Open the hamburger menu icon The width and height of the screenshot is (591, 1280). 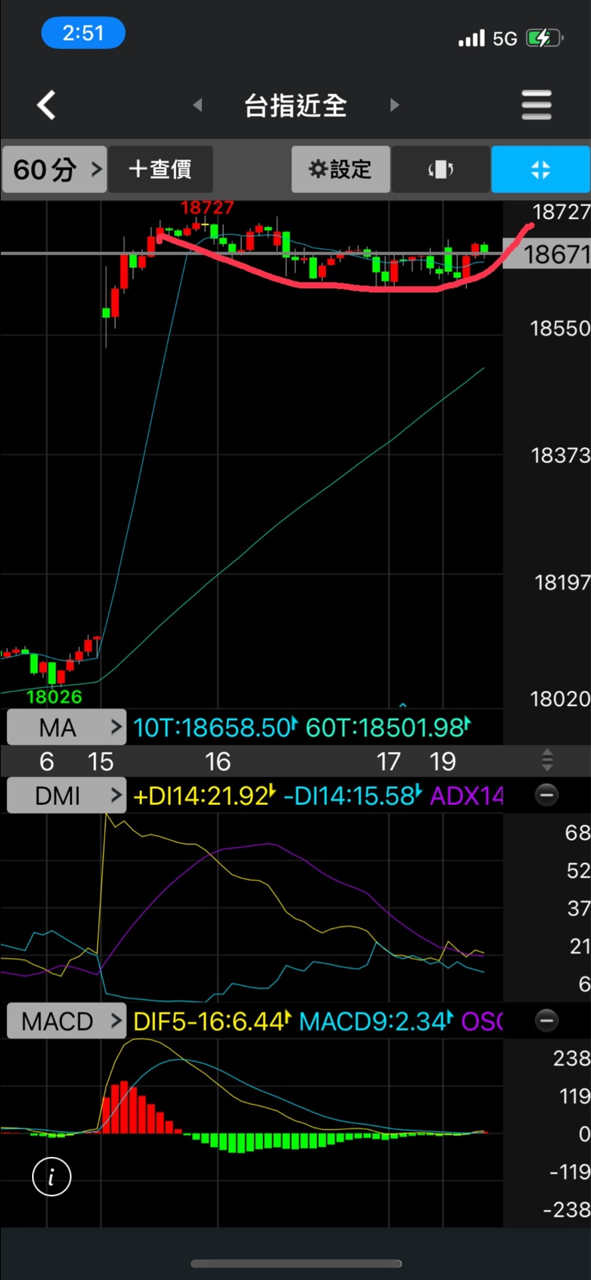(x=537, y=105)
